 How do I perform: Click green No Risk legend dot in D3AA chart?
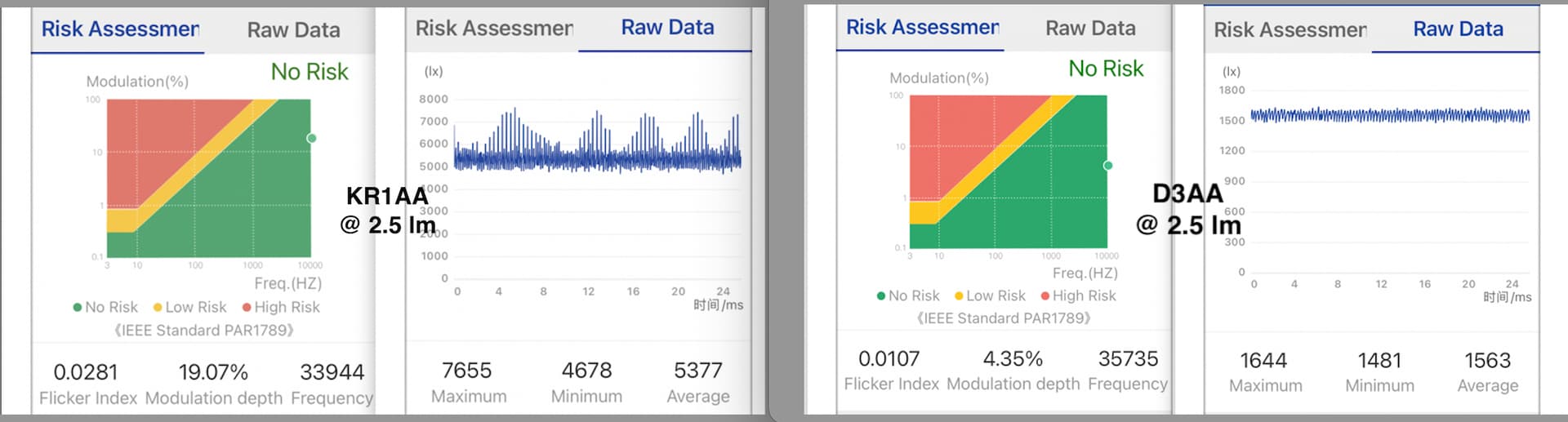881,296
